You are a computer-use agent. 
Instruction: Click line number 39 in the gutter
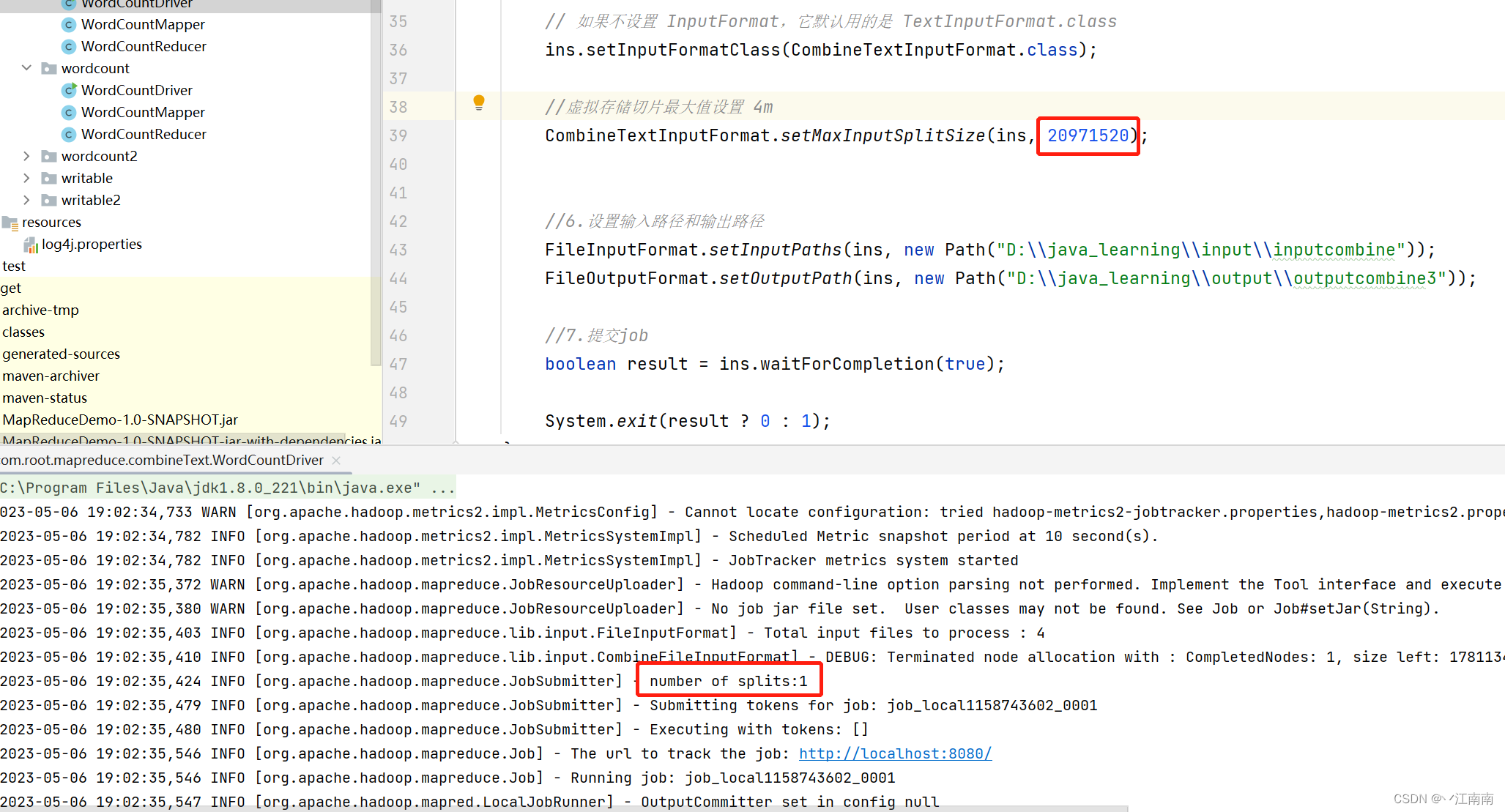pos(398,135)
